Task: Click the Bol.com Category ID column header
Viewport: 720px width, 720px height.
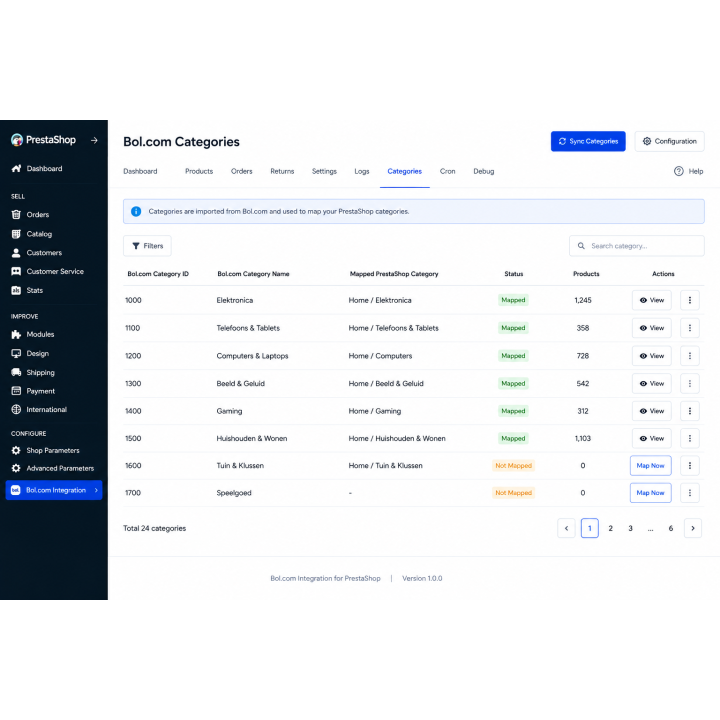Action: pos(158,274)
